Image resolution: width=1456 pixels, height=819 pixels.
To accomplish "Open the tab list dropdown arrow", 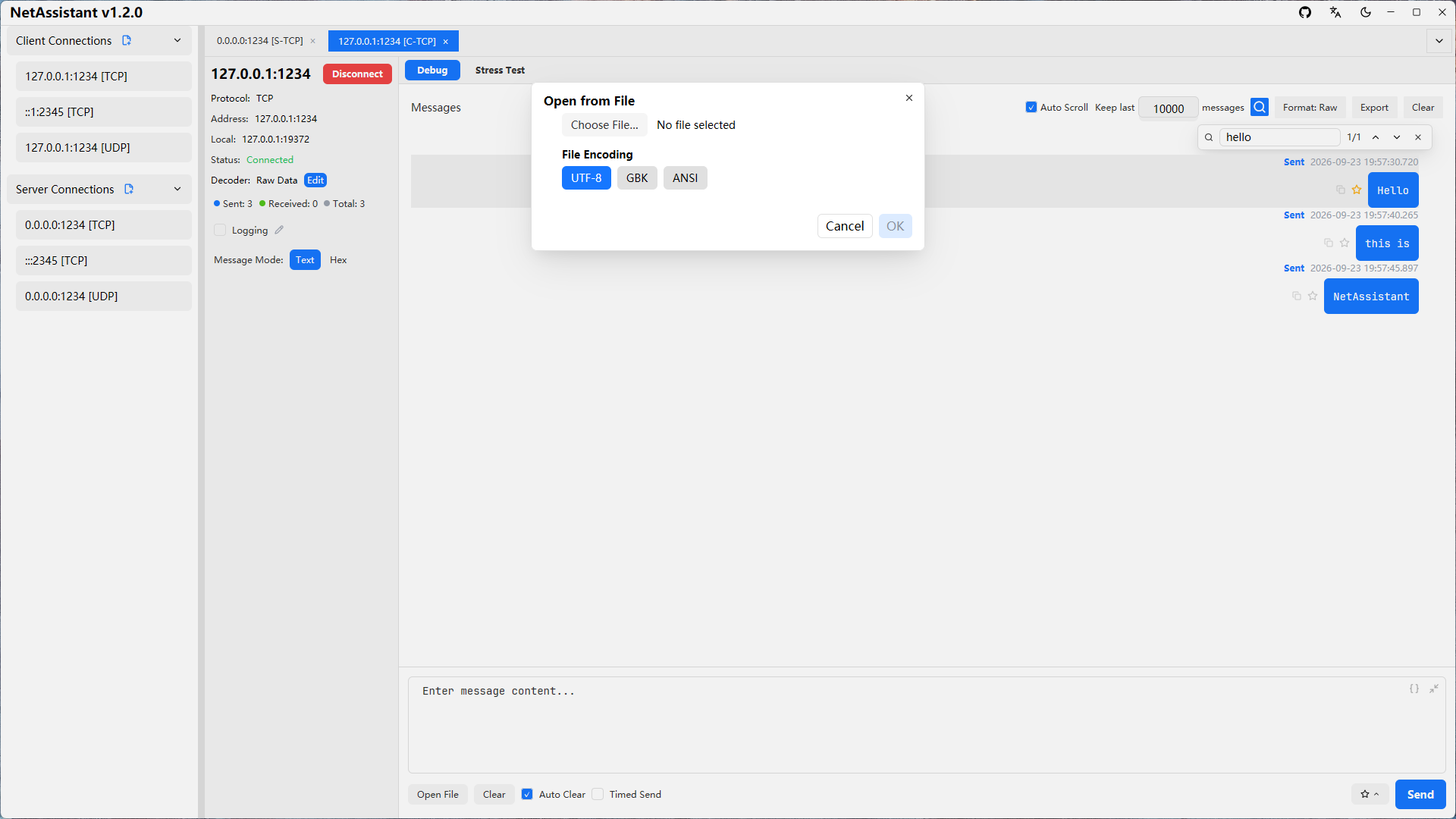I will click(1439, 41).
